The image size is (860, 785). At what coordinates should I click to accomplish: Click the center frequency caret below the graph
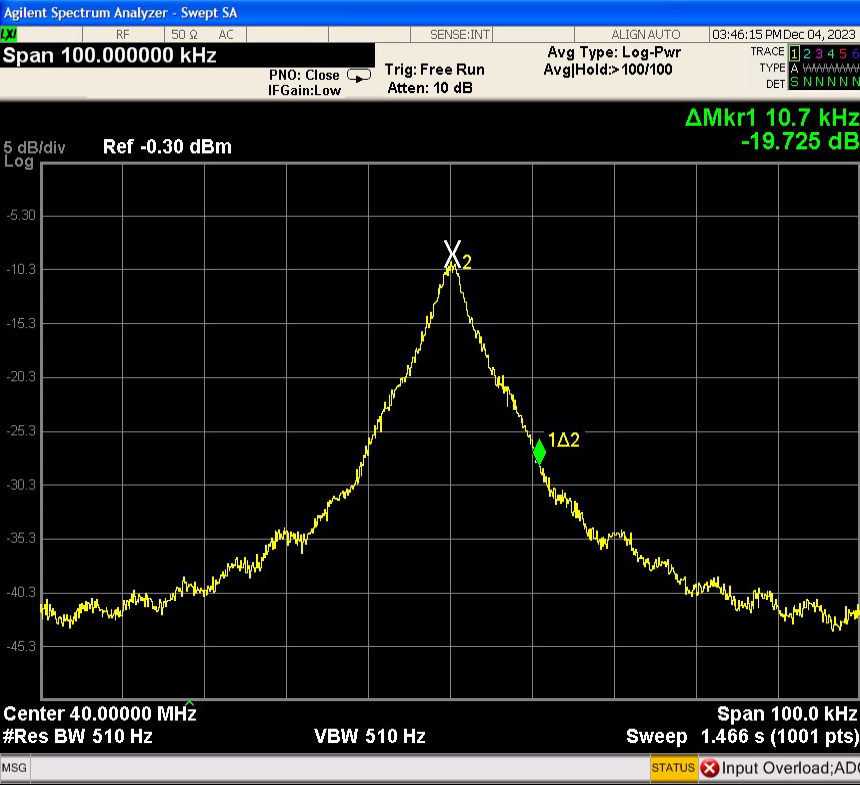pyautogui.click(x=189, y=702)
